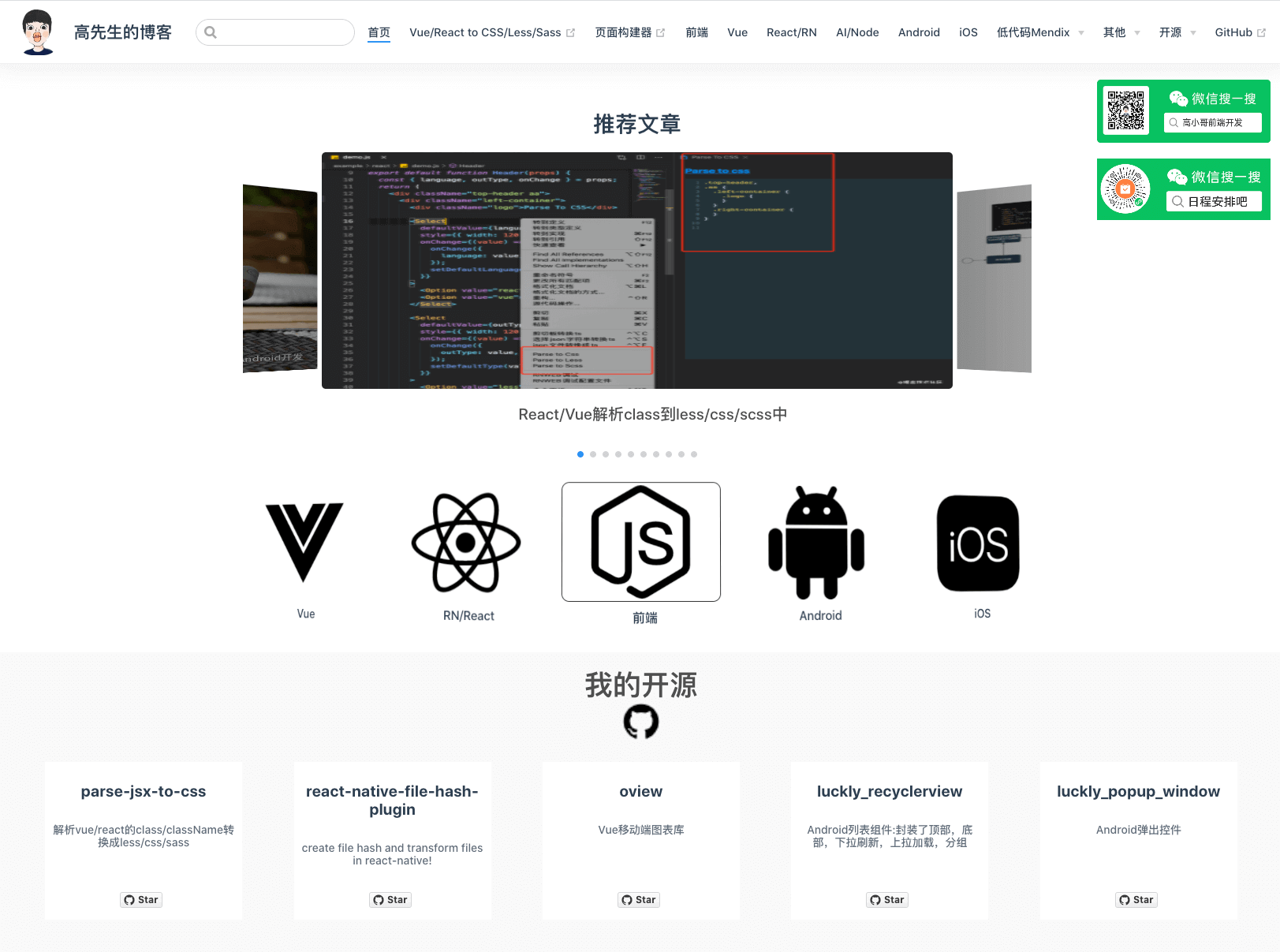Click the 高先生的博客 site title

click(x=123, y=32)
